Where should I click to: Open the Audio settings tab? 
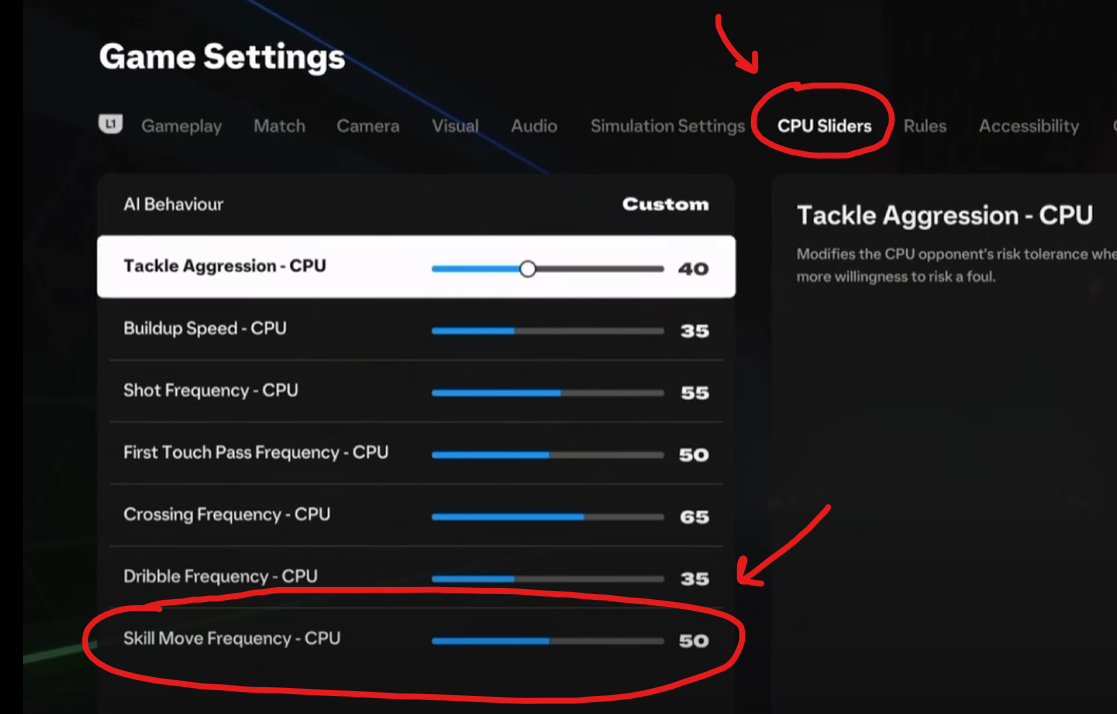pyautogui.click(x=534, y=126)
